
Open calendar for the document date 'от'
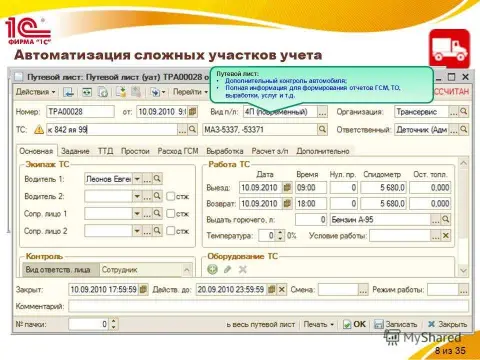point(192,112)
